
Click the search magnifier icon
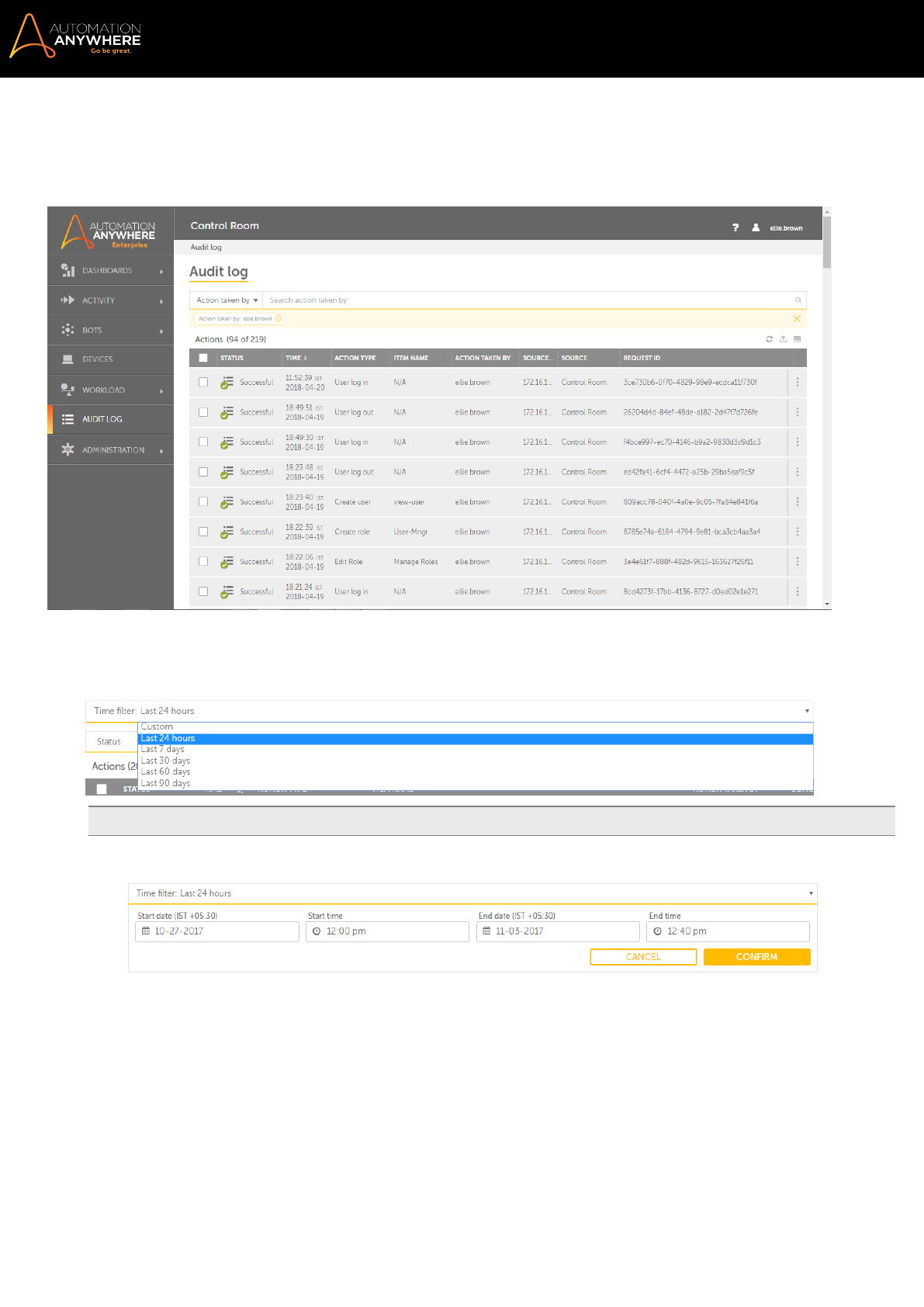[x=798, y=300]
